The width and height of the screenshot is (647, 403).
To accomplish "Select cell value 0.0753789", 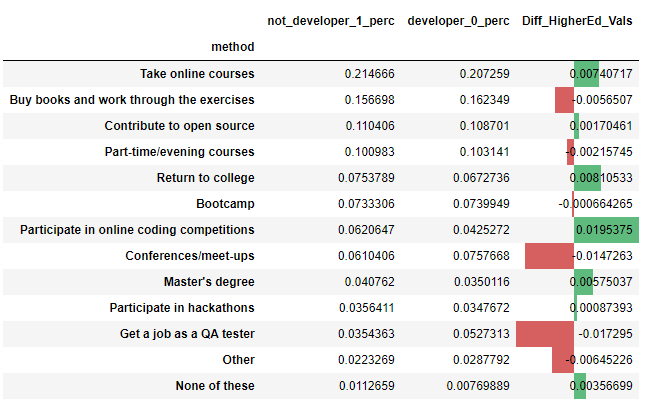I will [x=366, y=177].
